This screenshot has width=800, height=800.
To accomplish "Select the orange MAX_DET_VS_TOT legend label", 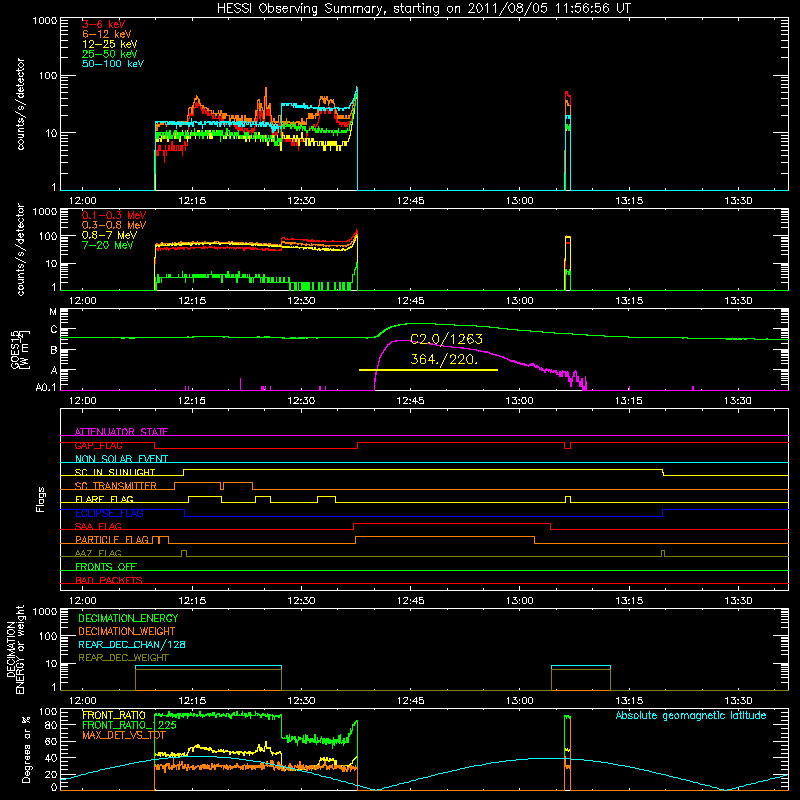I will tap(124, 735).
